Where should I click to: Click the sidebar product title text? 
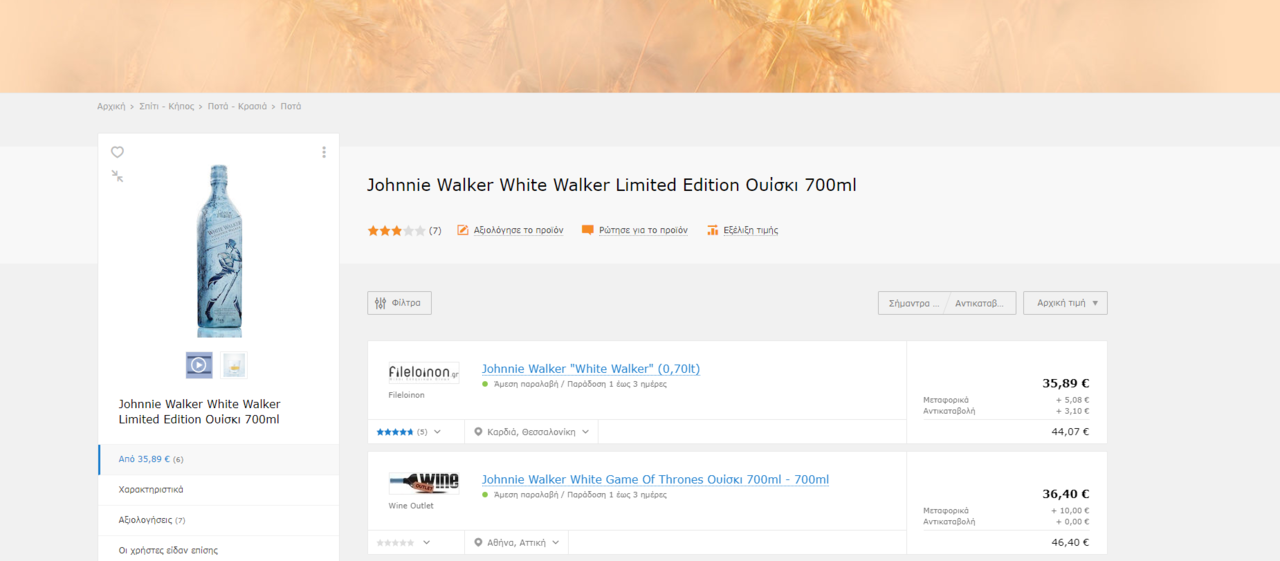point(200,412)
